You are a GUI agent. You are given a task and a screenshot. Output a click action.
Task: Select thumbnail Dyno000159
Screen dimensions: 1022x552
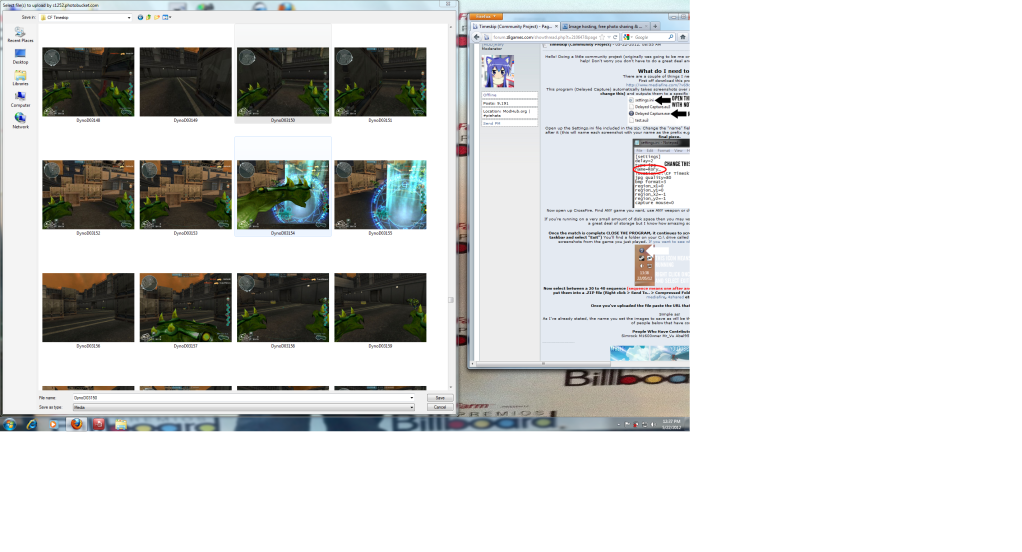coord(381,308)
